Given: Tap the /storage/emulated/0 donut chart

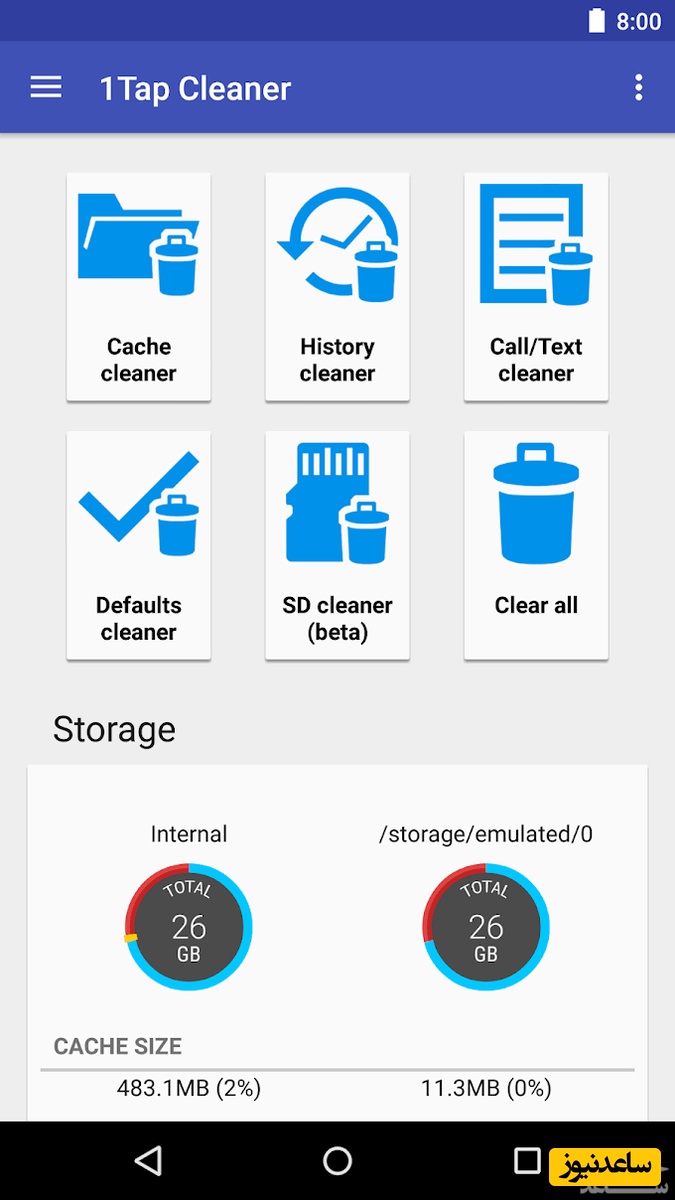Looking at the screenshot, I should 485,927.
